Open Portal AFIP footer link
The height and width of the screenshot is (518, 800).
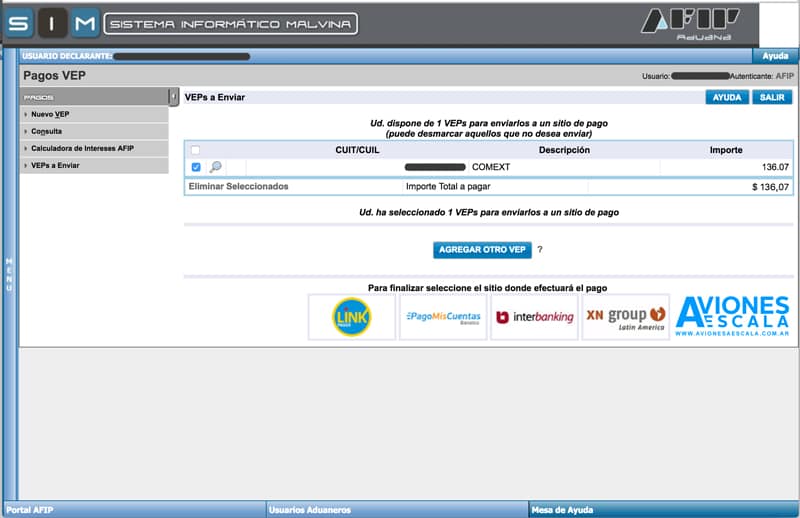tap(30, 509)
